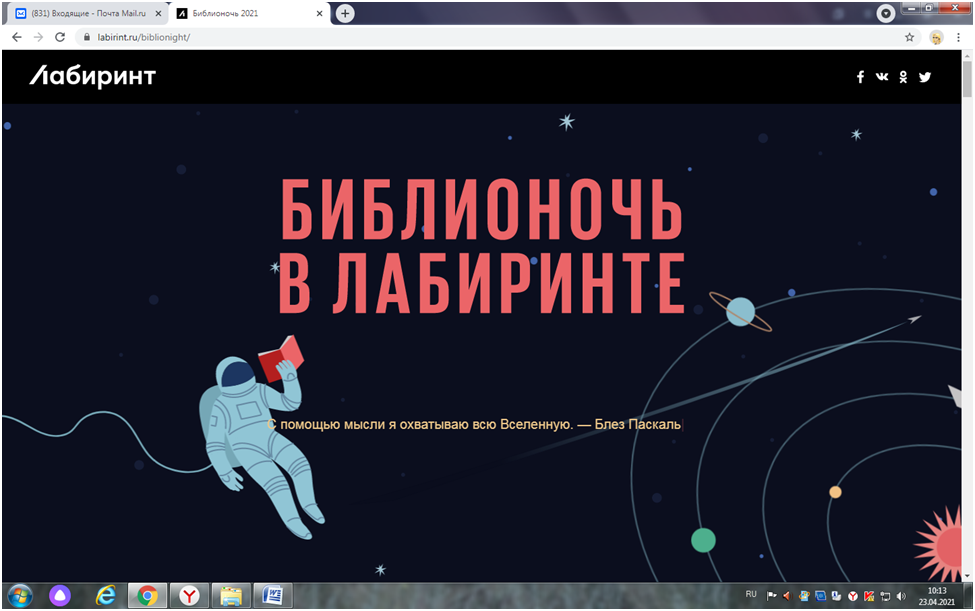Image resolution: width=975 pixels, height=611 pixels.
Task: Open the Chrome profile avatar
Action: (936, 37)
